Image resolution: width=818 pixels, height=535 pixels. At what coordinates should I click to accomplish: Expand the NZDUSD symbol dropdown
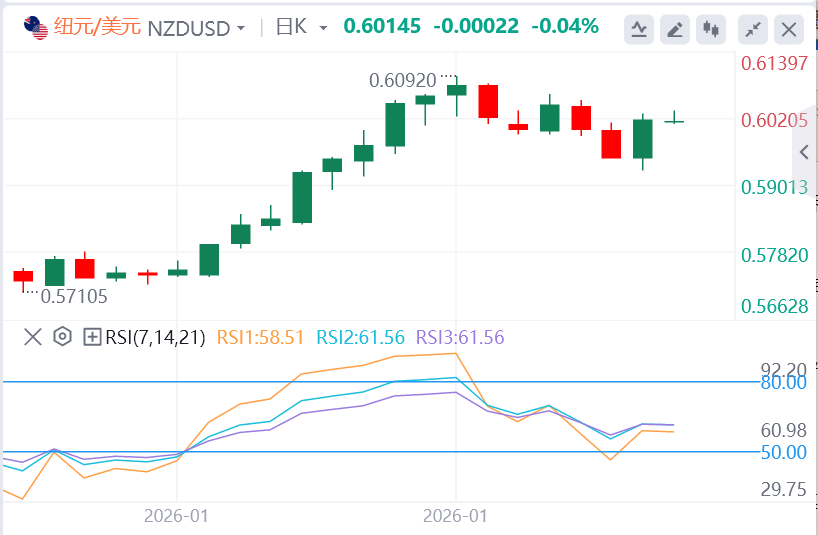(x=241, y=28)
